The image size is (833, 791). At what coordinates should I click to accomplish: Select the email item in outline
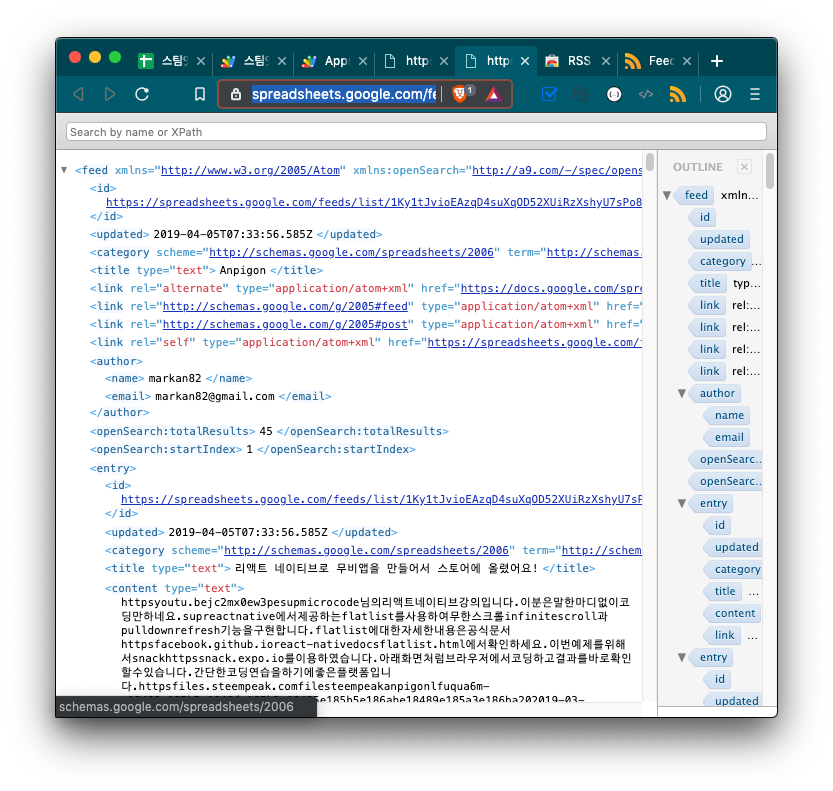click(x=729, y=437)
